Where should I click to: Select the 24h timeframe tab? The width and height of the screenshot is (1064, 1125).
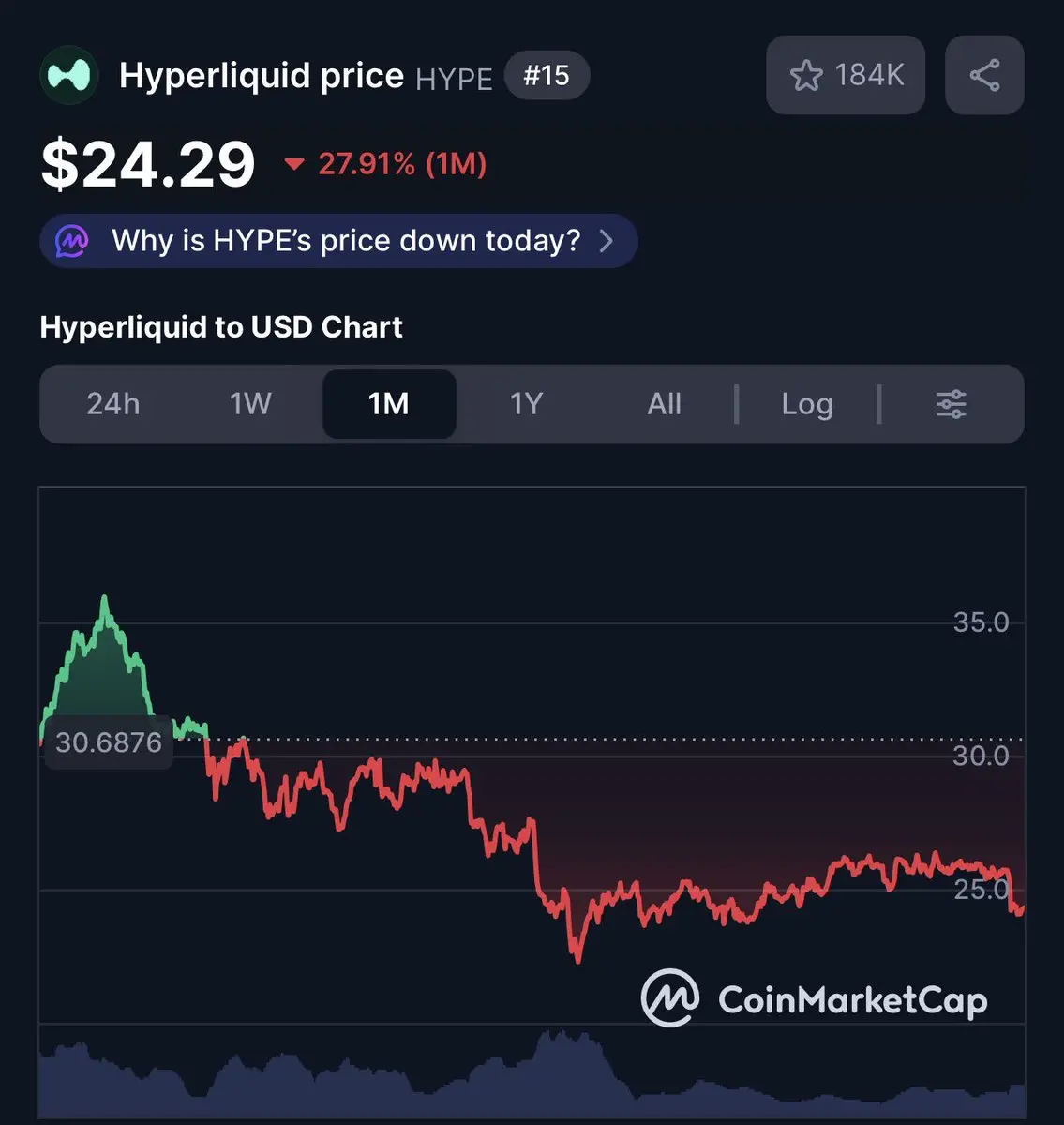[113, 404]
